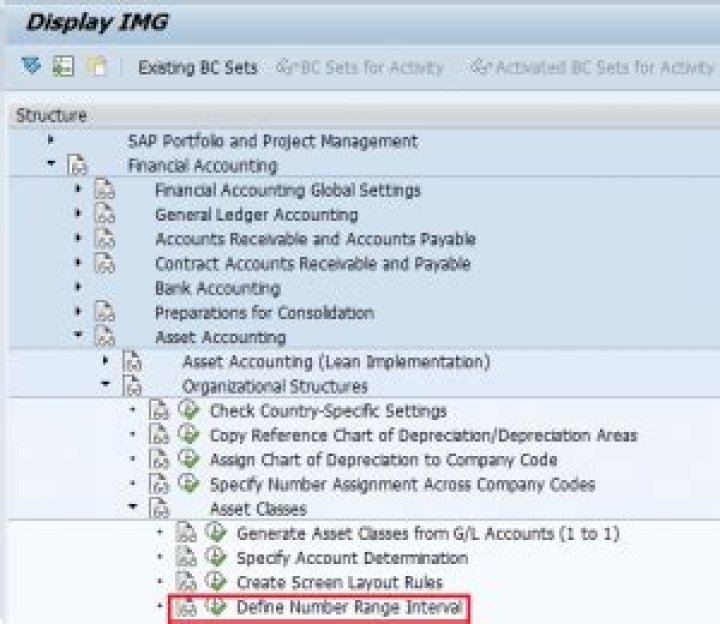This screenshot has height=624, width=720.
Task: Select 'Assign Chart of Depreciation to Company Code' text
Action: [384, 460]
